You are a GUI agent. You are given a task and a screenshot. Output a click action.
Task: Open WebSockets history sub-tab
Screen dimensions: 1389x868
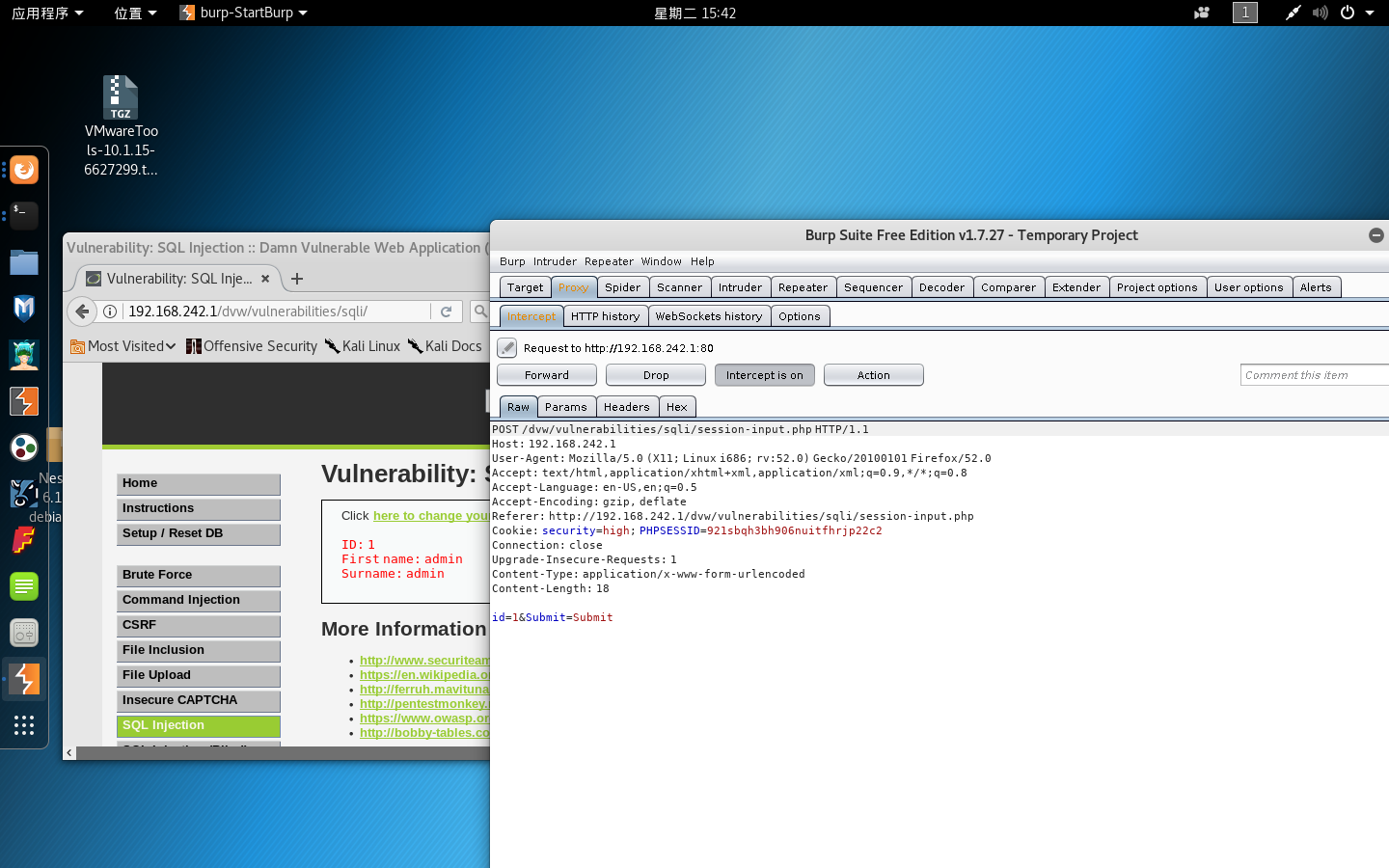click(x=709, y=316)
